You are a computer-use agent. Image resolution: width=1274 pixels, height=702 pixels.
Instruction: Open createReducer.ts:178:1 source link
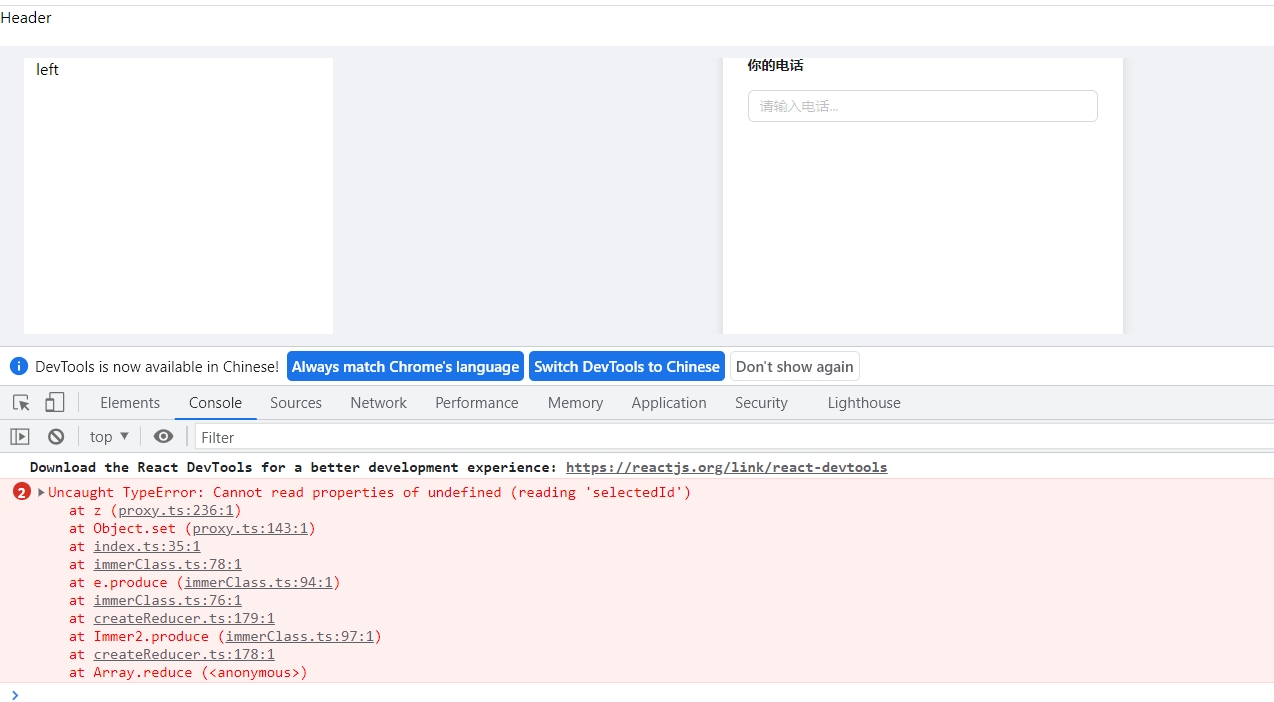(x=184, y=654)
